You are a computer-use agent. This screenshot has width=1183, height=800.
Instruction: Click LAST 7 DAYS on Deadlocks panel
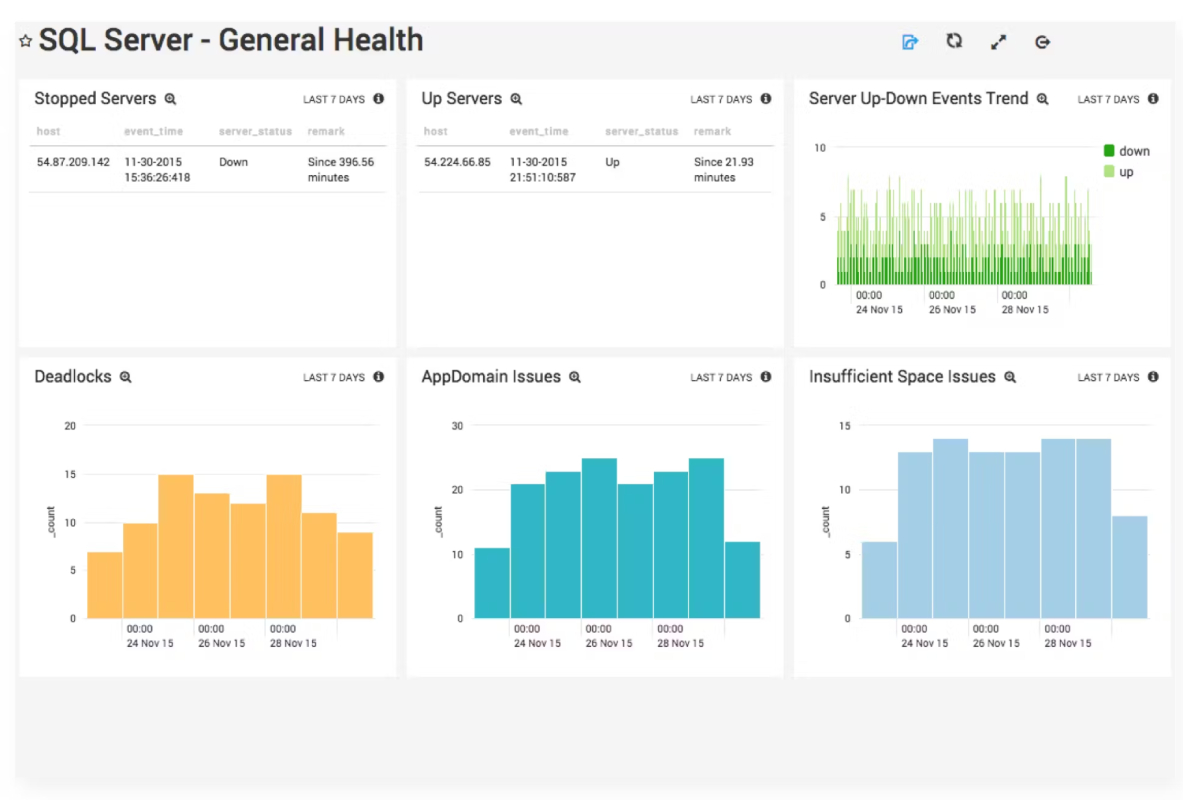coord(333,377)
